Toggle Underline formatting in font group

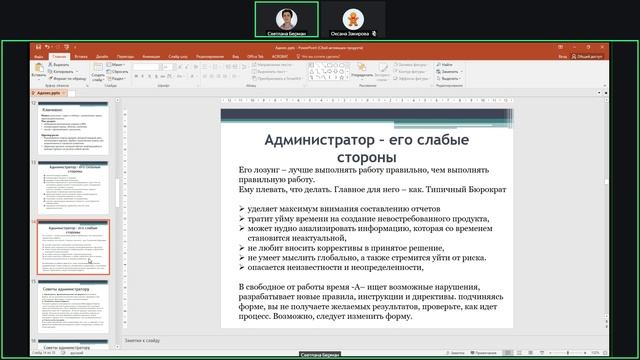(149, 76)
